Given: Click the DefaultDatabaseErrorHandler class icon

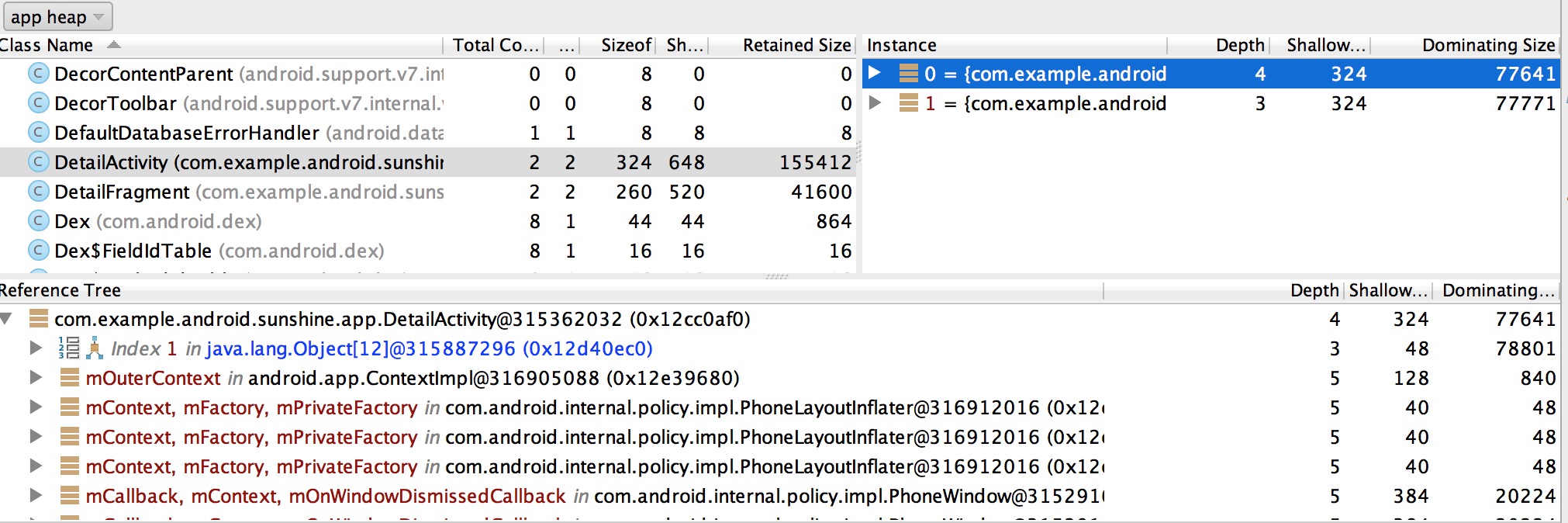Looking at the screenshot, I should tap(38, 133).
